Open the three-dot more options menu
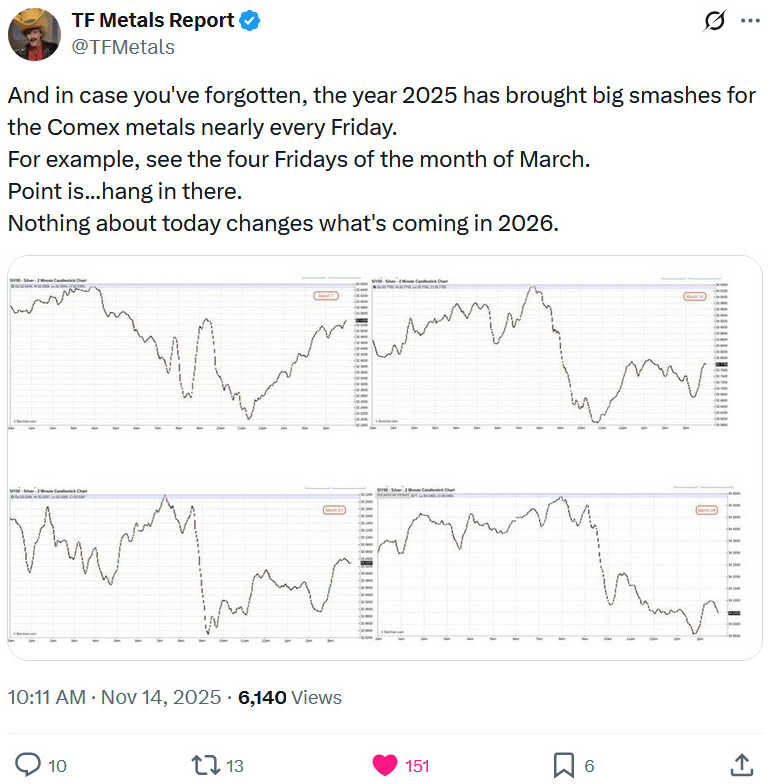 pos(750,21)
